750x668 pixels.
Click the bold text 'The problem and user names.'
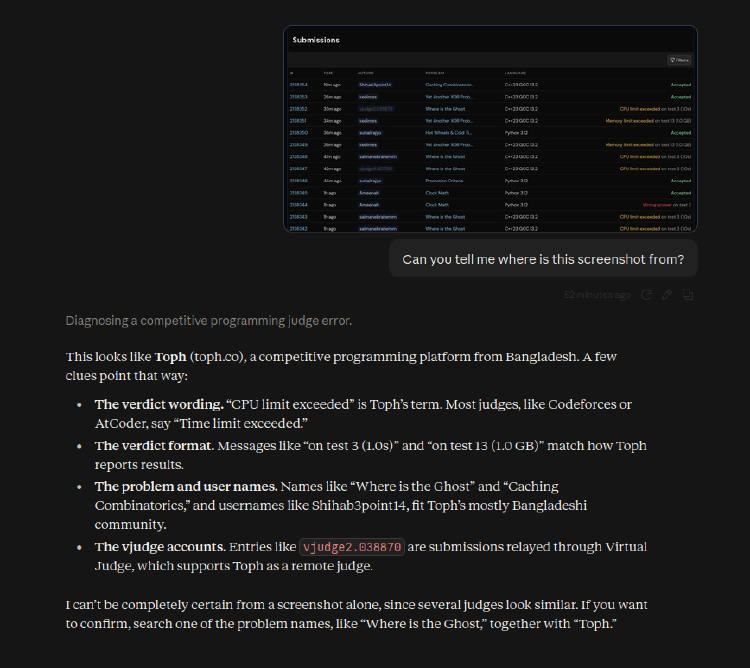pyautogui.click(x=186, y=486)
